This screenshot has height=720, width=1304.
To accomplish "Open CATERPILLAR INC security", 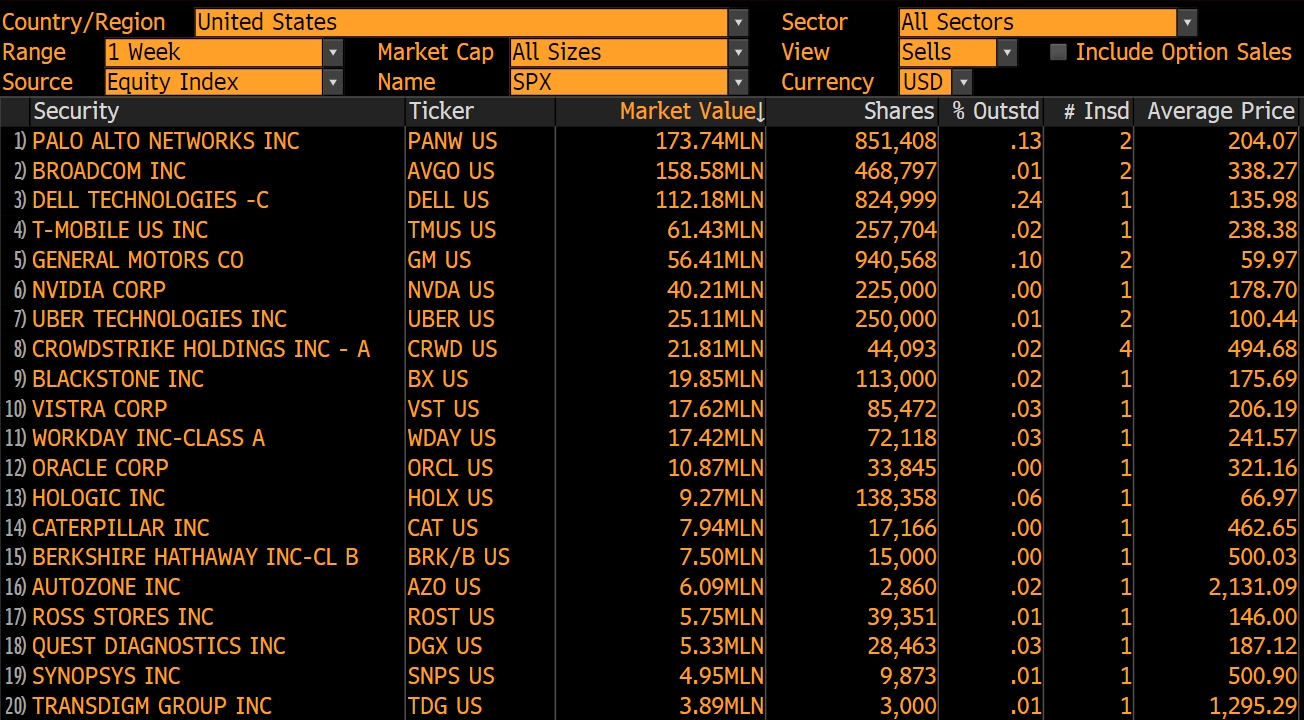I will point(121,528).
